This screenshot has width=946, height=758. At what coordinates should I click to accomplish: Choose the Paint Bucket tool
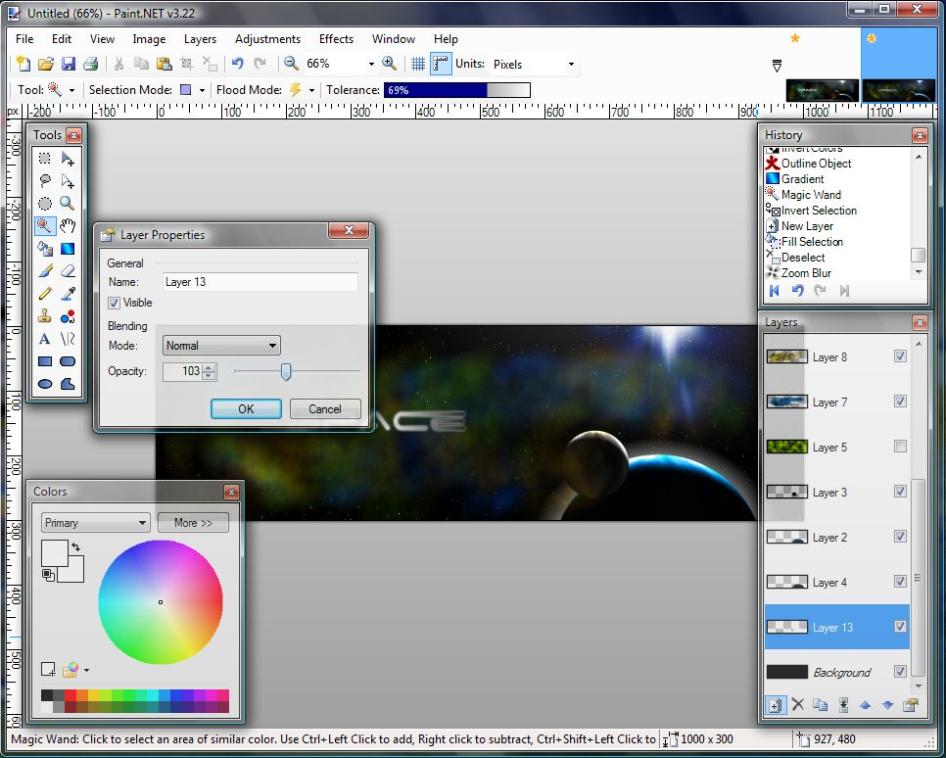(45, 249)
